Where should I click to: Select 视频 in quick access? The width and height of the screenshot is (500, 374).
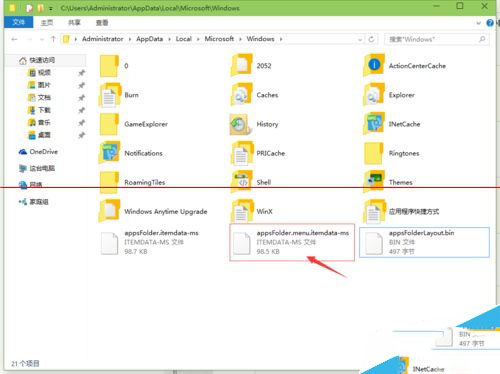(x=39, y=73)
